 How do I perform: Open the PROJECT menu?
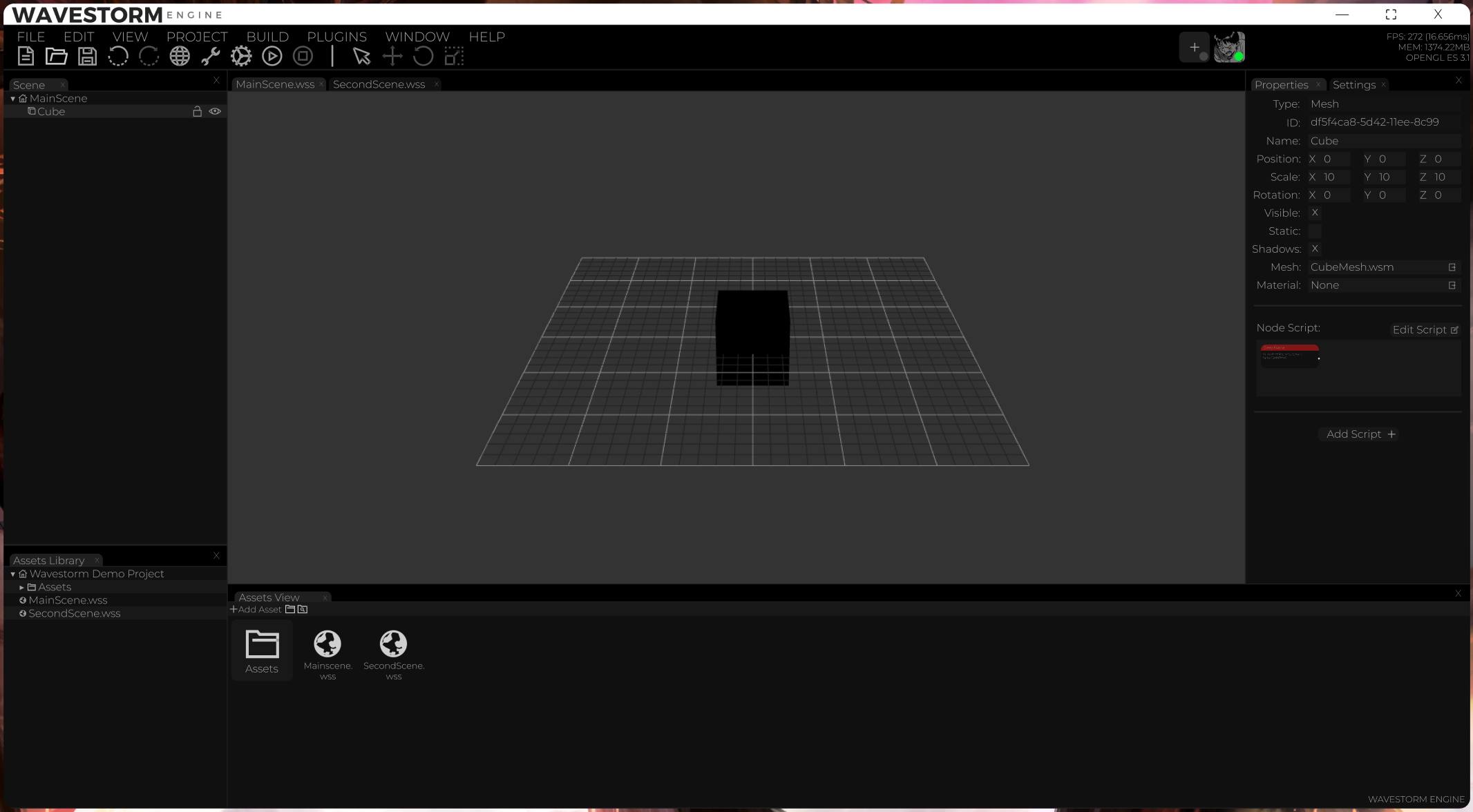pos(197,37)
